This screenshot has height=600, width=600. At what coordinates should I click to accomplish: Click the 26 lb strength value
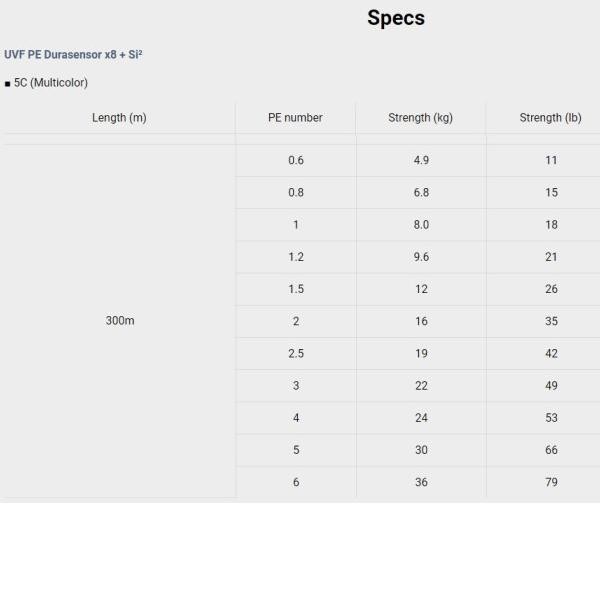(551, 289)
